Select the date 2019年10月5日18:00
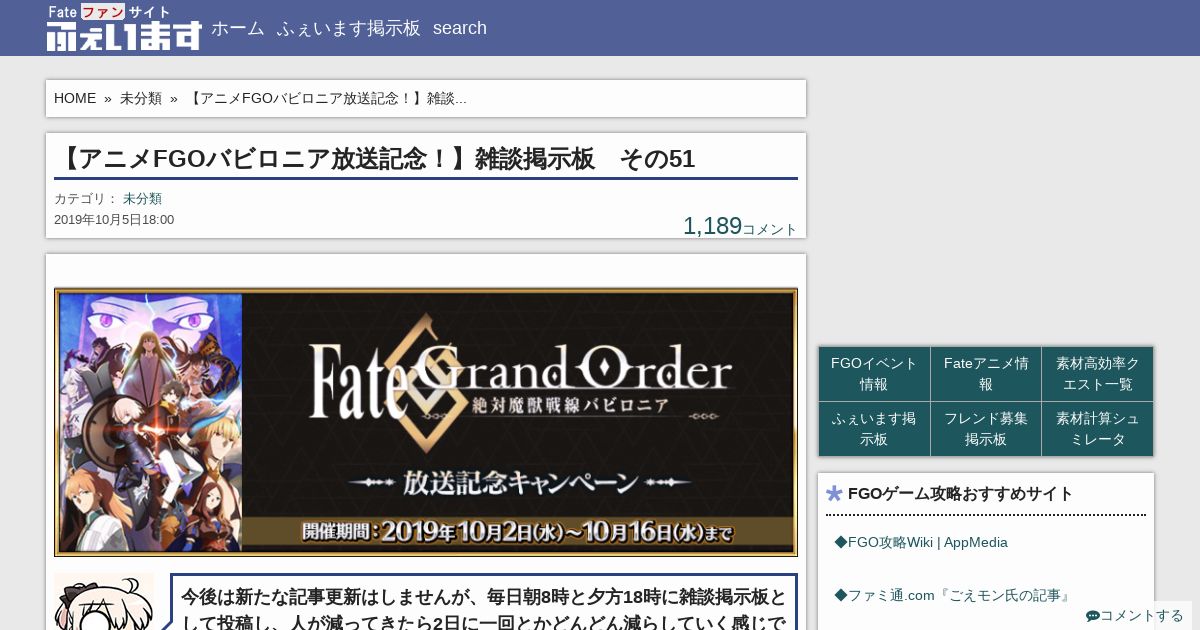This screenshot has width=1200, height=630. click(x=114, y=220)
